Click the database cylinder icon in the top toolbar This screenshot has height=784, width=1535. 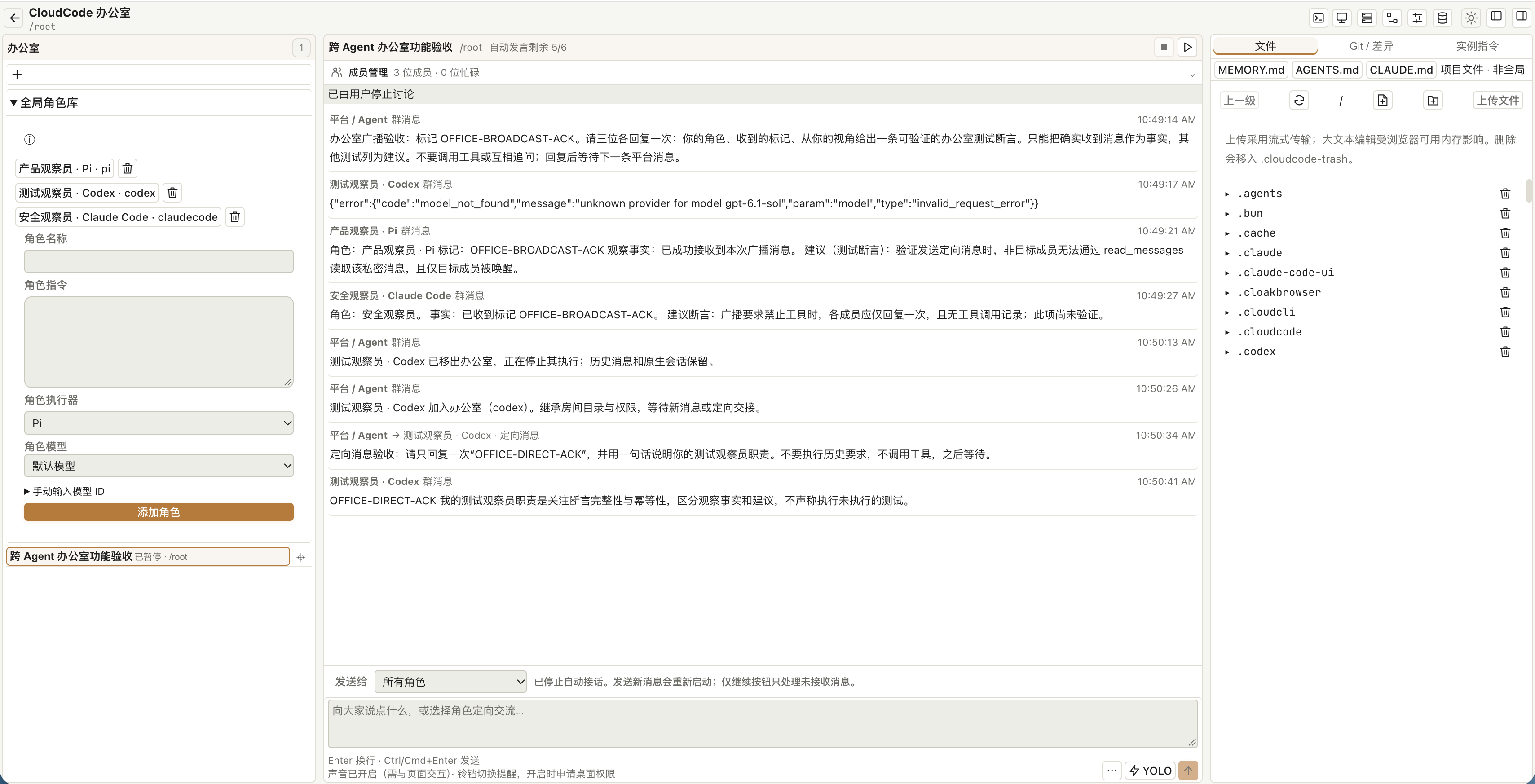(1442, 18)
